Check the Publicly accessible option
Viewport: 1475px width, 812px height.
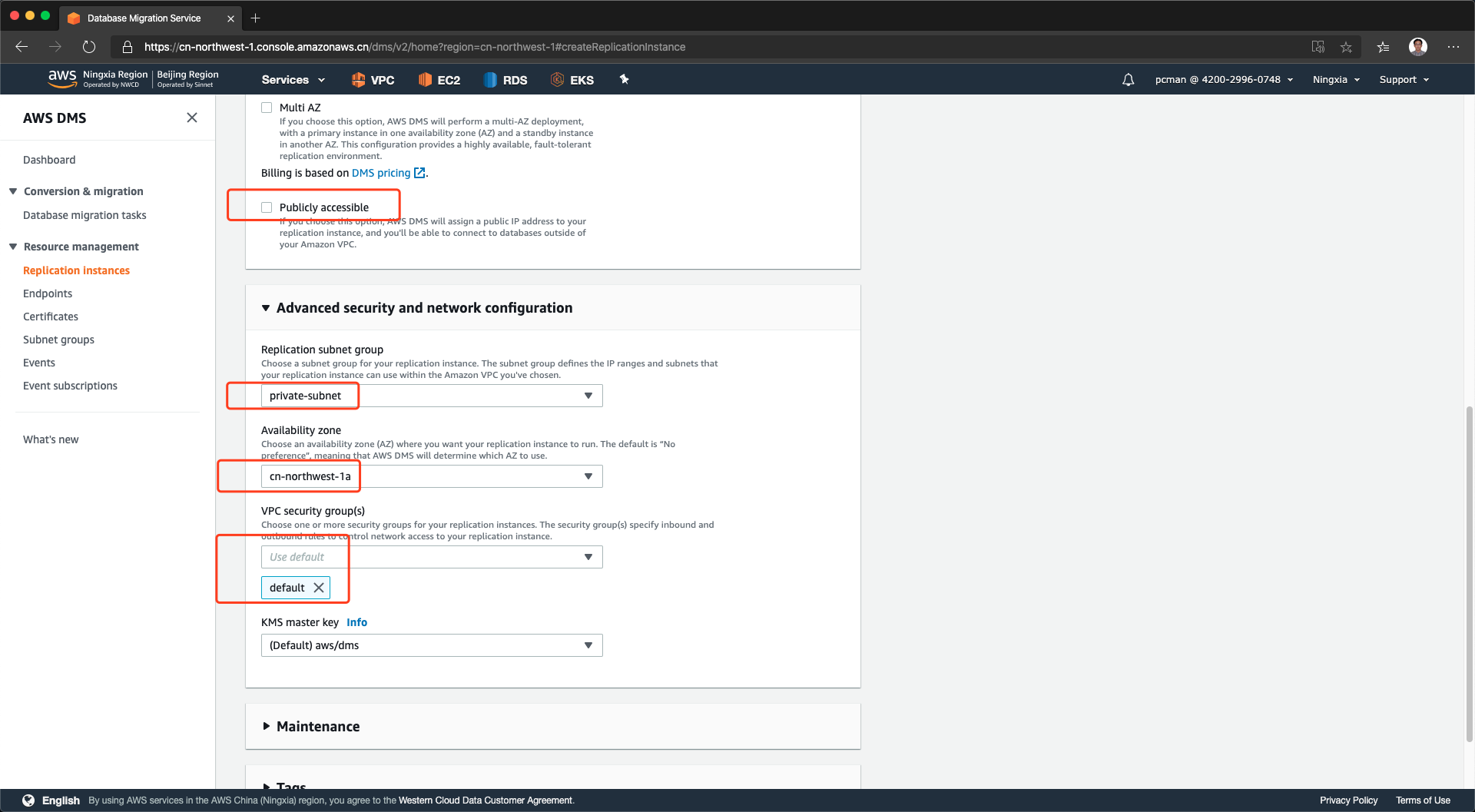[267, 207]
